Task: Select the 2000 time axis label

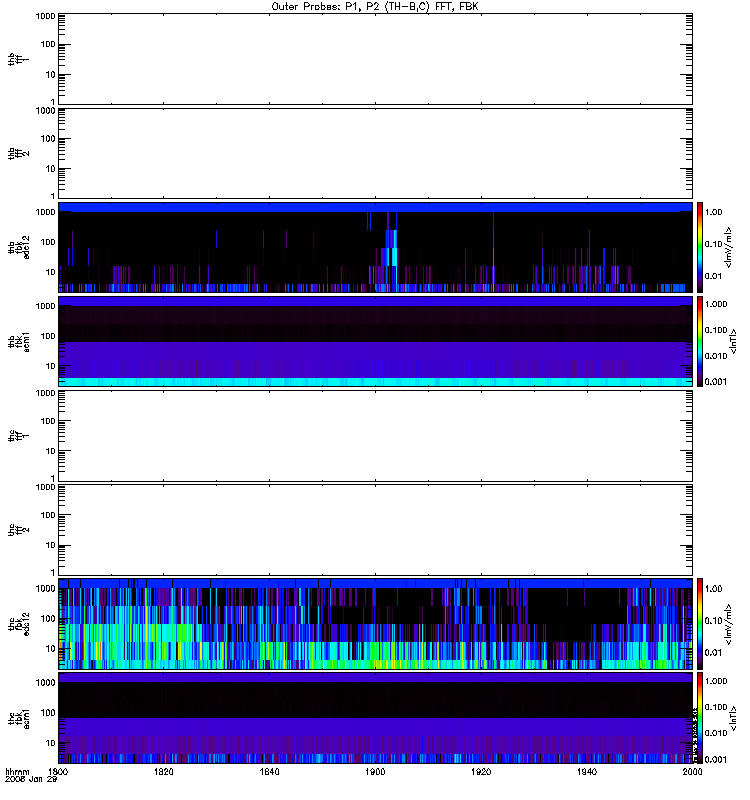Action: [692, 771]
